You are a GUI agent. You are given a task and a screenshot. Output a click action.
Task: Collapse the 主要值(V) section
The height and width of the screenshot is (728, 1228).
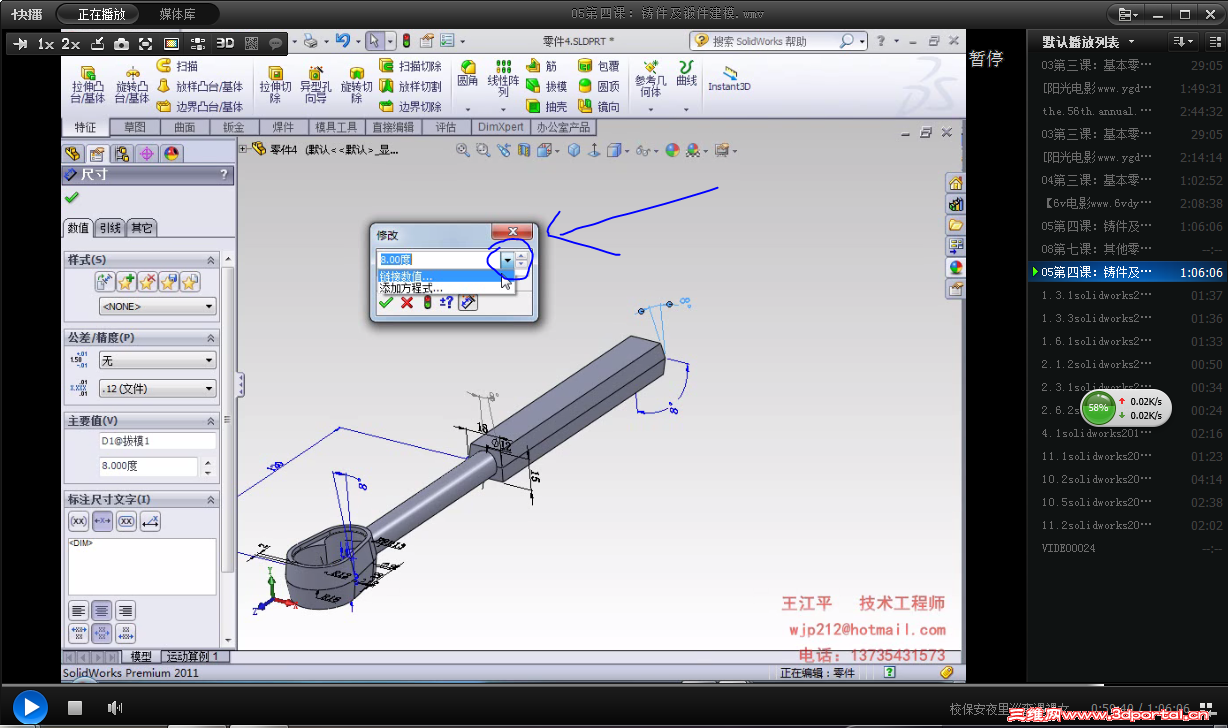(x=211, y=421)
